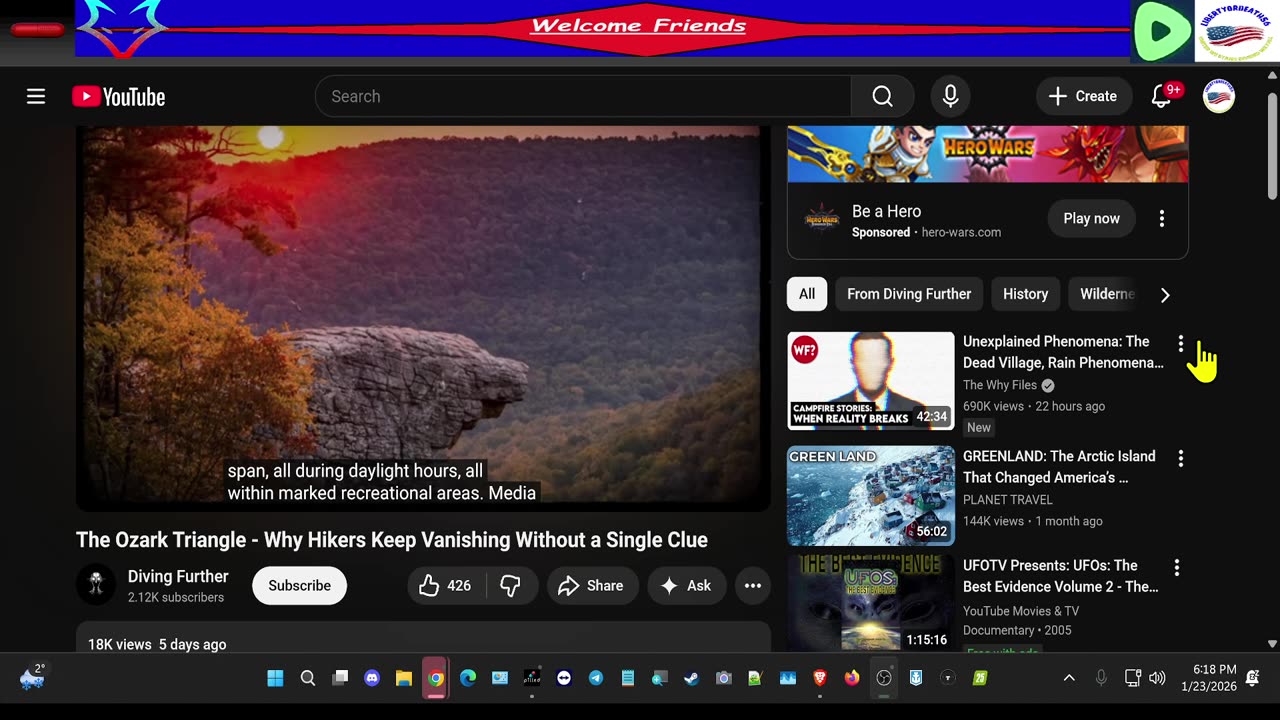This screenshot has width=1280, height=720.
Task: Click the search magnifier button
Action: [882, 97]
